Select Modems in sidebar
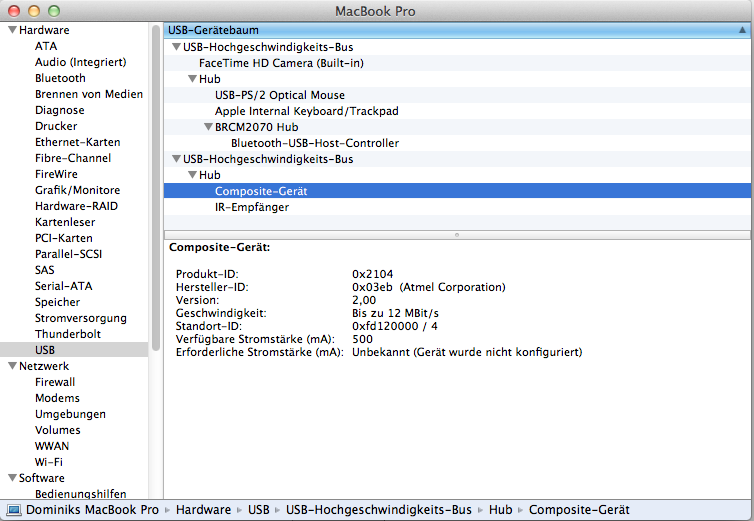 click(57, 398)
